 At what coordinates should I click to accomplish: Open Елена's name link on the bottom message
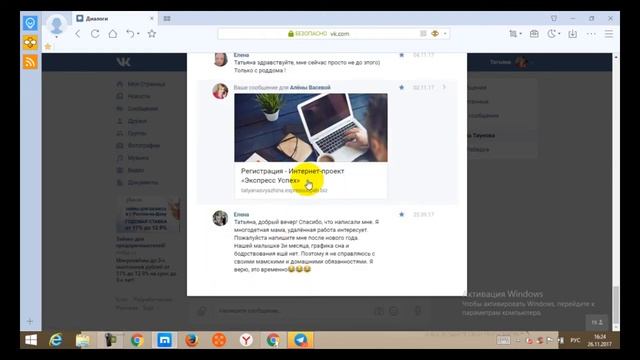coord(241,214)
